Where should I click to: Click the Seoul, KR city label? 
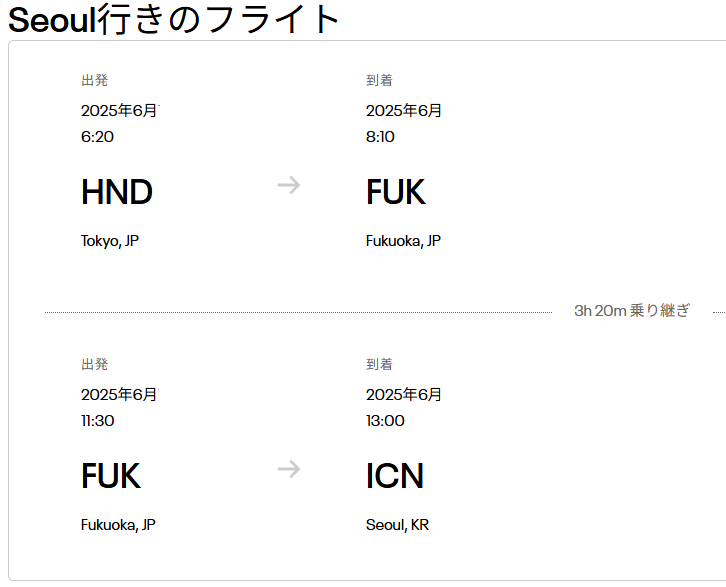pos(397,525)
